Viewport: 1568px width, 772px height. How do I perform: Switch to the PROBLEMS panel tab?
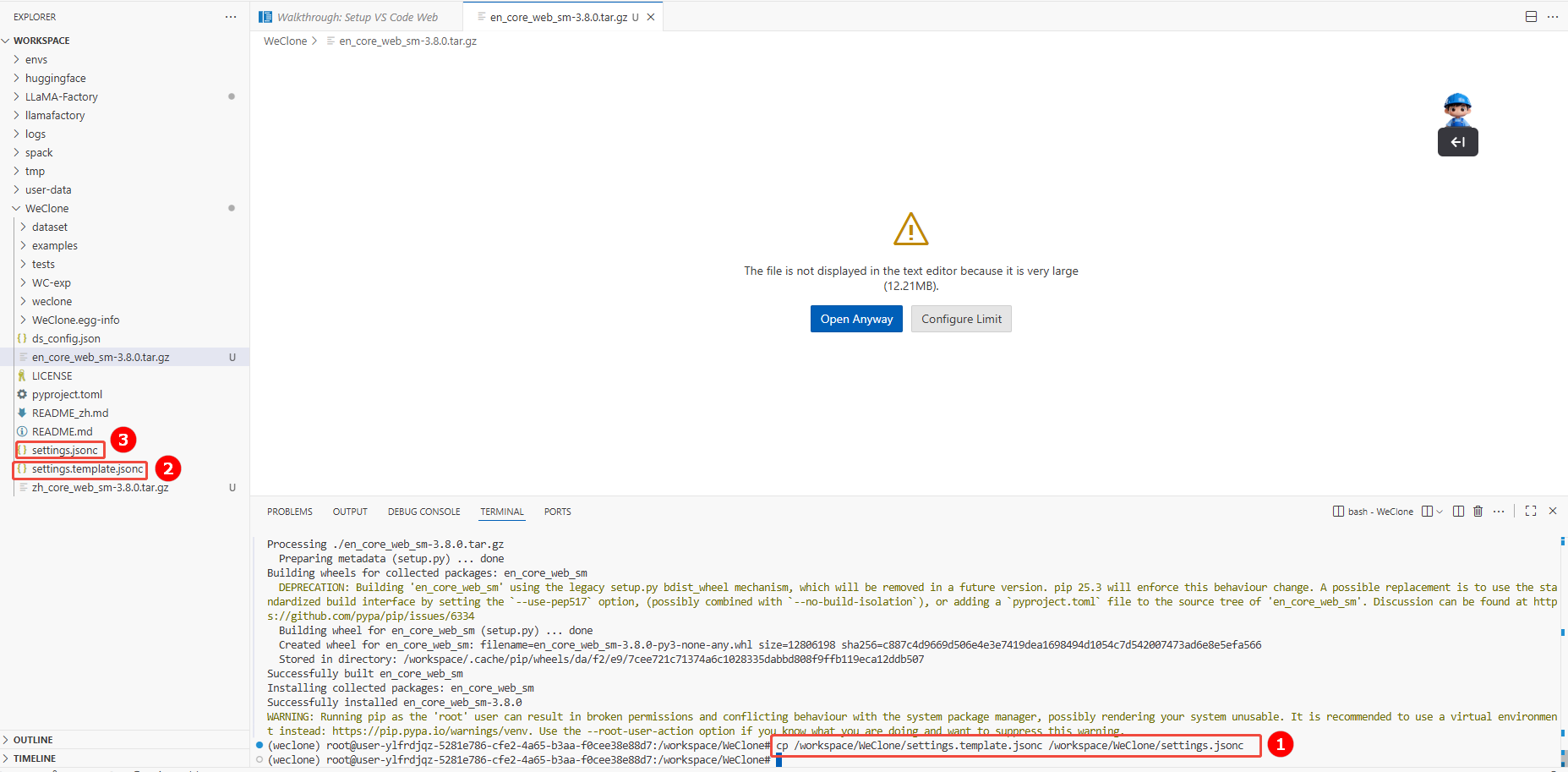289,512
